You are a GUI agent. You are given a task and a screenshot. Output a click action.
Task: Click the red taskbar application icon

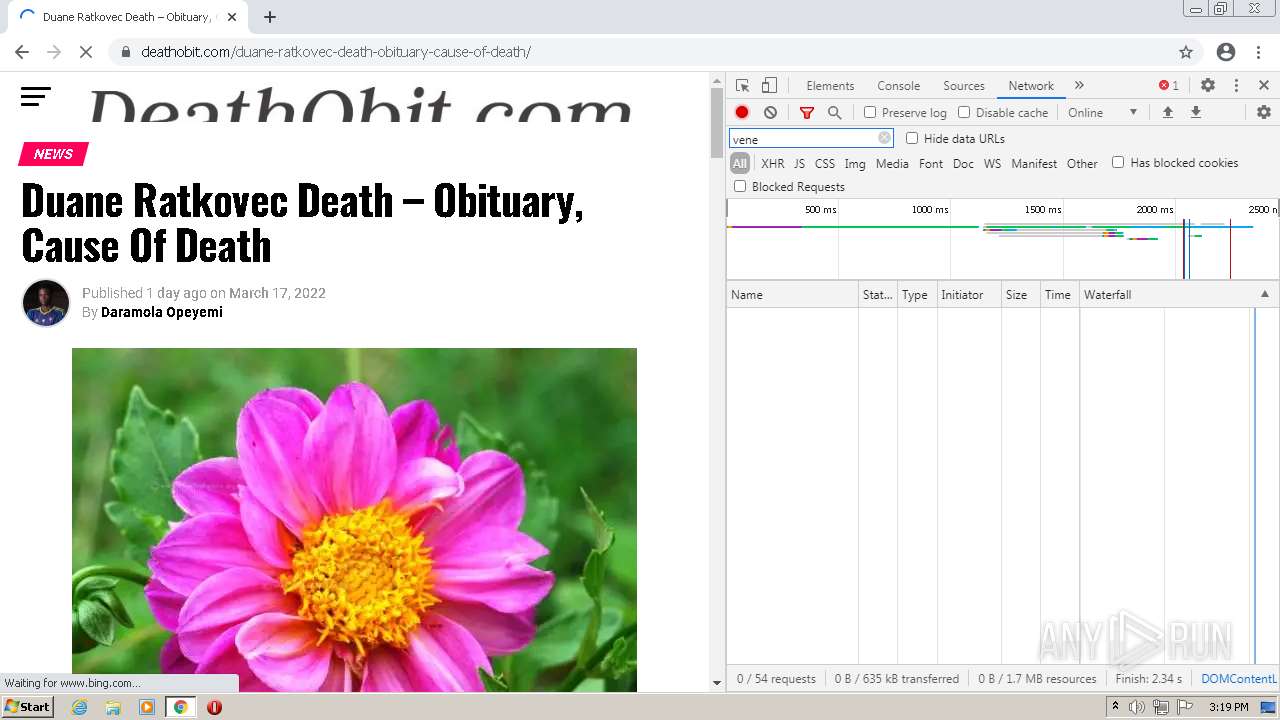click(x=214, y=707)
